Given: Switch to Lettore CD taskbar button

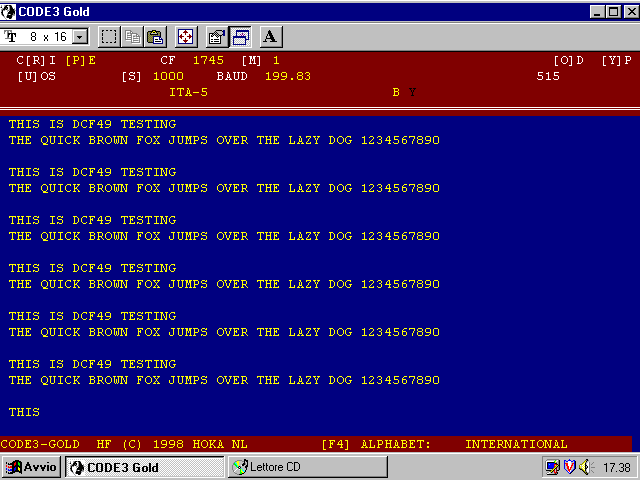Looking at the screenshot, I should 280,467.
